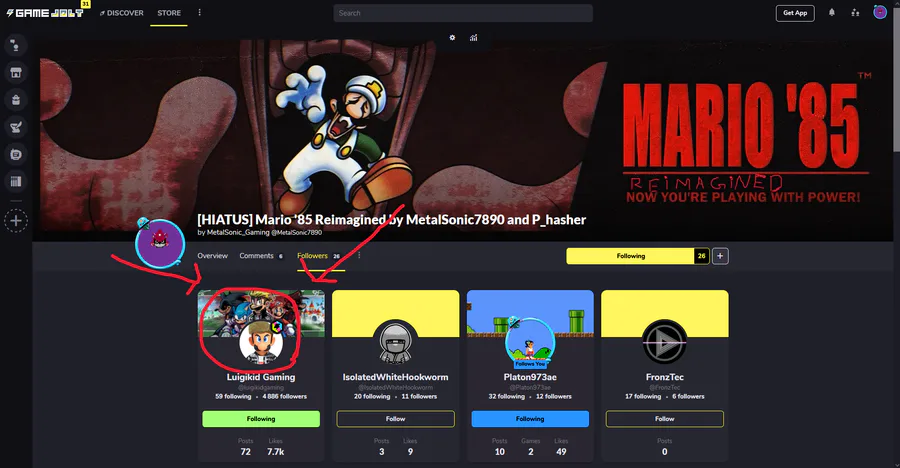Screen dimensions: 900x468
Task: Click the Luigikid Gaming avatar
Action: (x=261, y=343)
